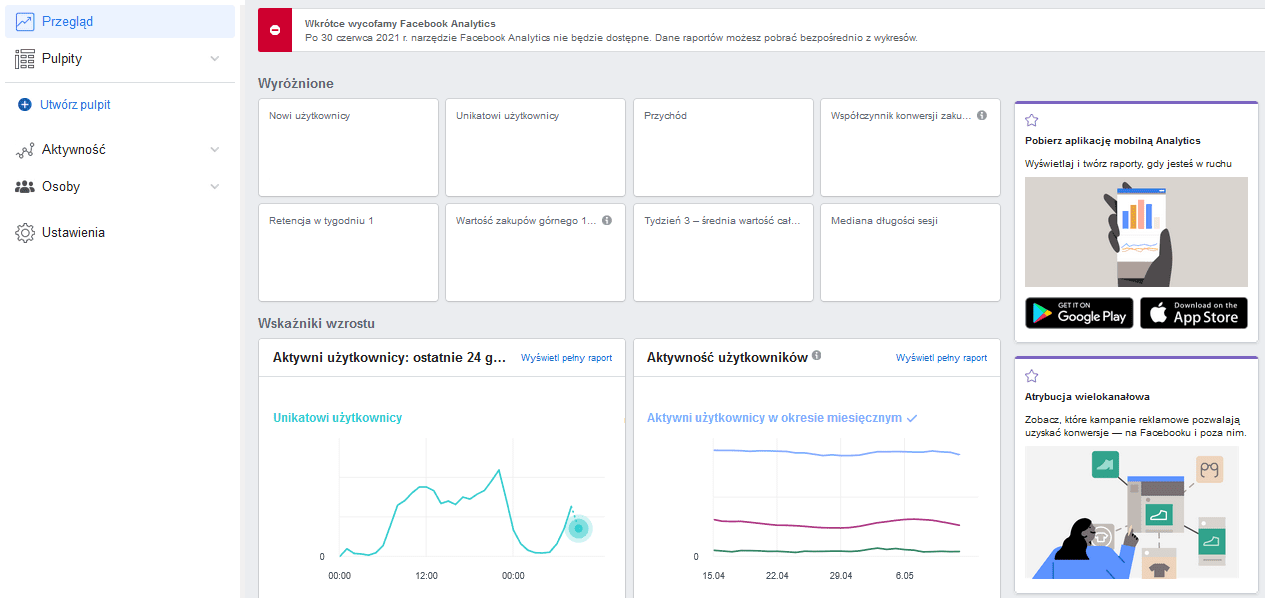
Task: Open the Unikatowi użytkownicy featured card
Action: (535, 147)
